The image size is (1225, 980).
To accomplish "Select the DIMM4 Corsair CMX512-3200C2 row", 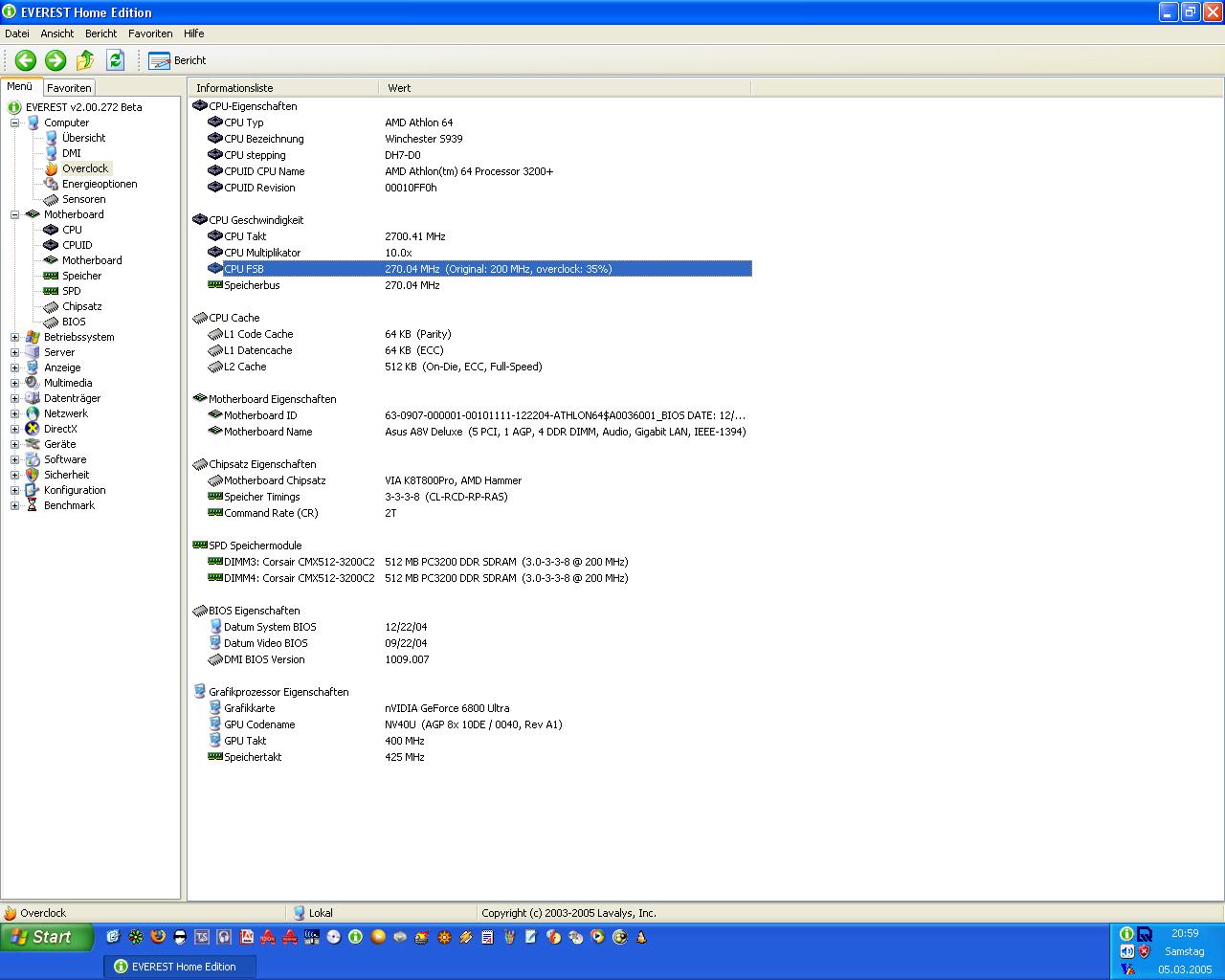I will click(479, 578).
